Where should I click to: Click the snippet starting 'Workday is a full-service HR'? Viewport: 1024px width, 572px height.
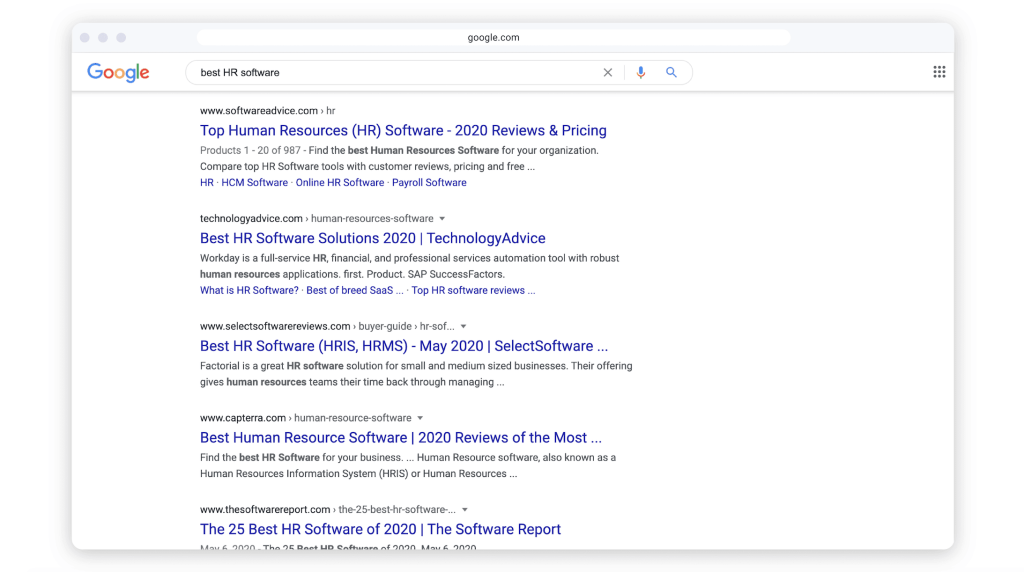(409, 266)
